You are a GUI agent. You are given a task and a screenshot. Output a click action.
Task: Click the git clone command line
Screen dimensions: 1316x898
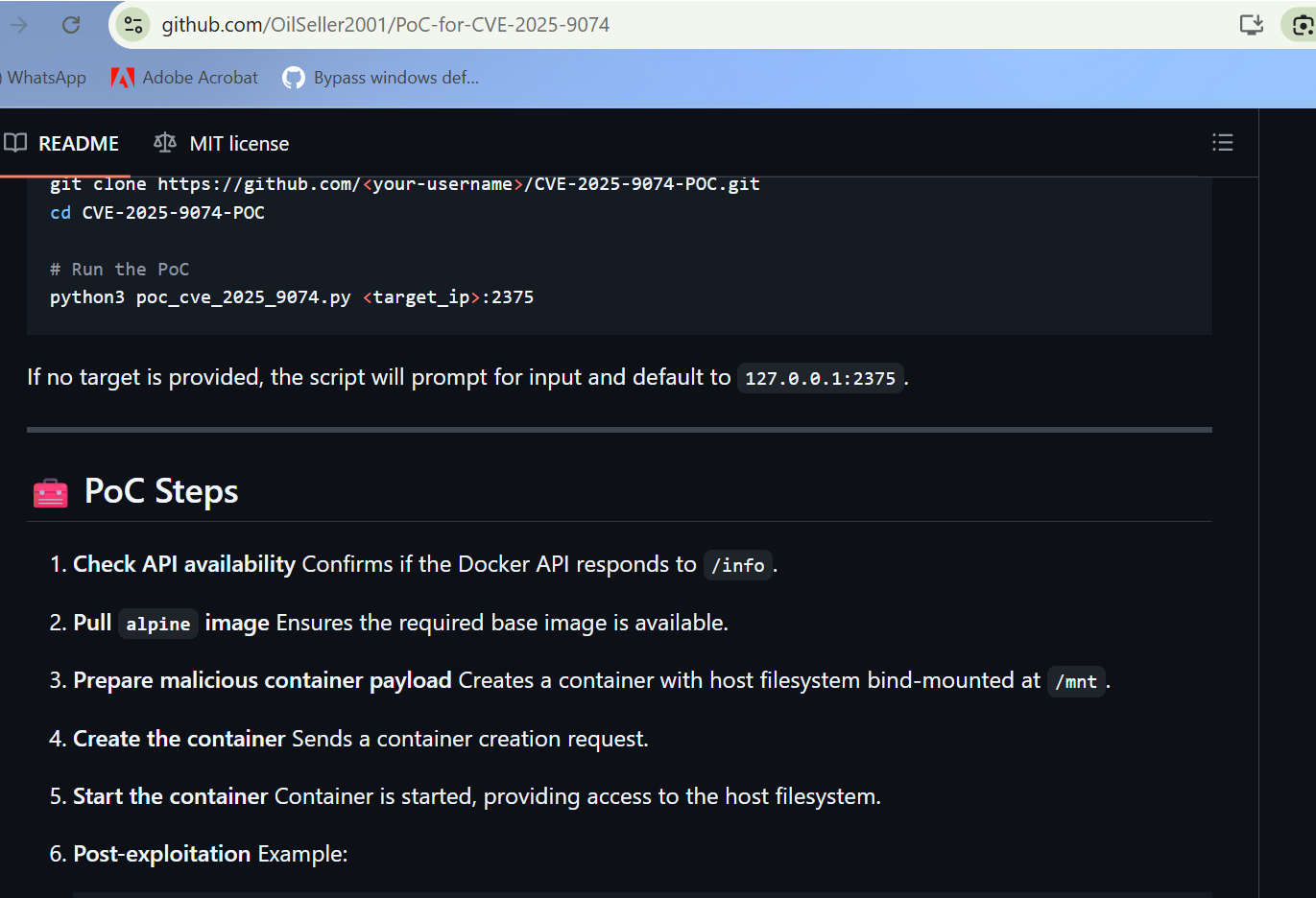click(x=405, y=183)
